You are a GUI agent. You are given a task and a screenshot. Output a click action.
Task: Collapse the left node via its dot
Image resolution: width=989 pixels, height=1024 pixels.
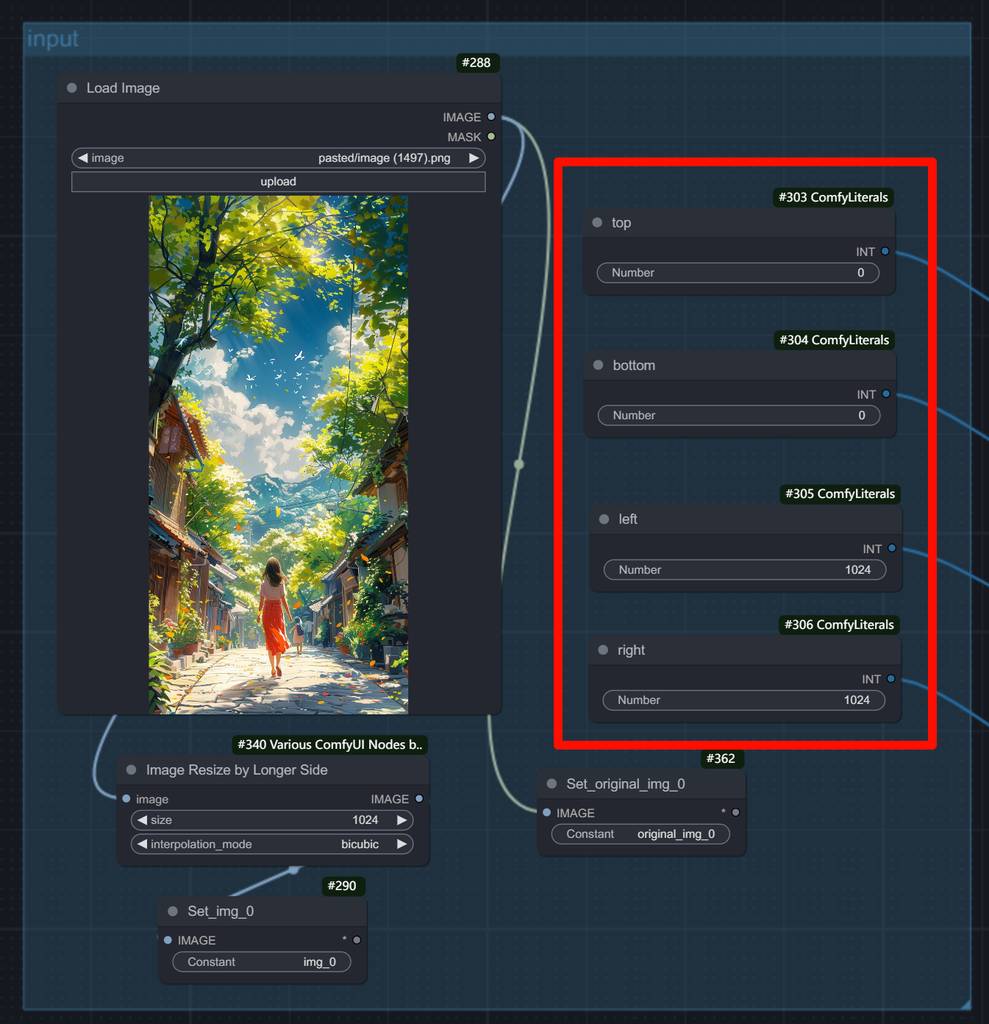(x=603, y=519)
